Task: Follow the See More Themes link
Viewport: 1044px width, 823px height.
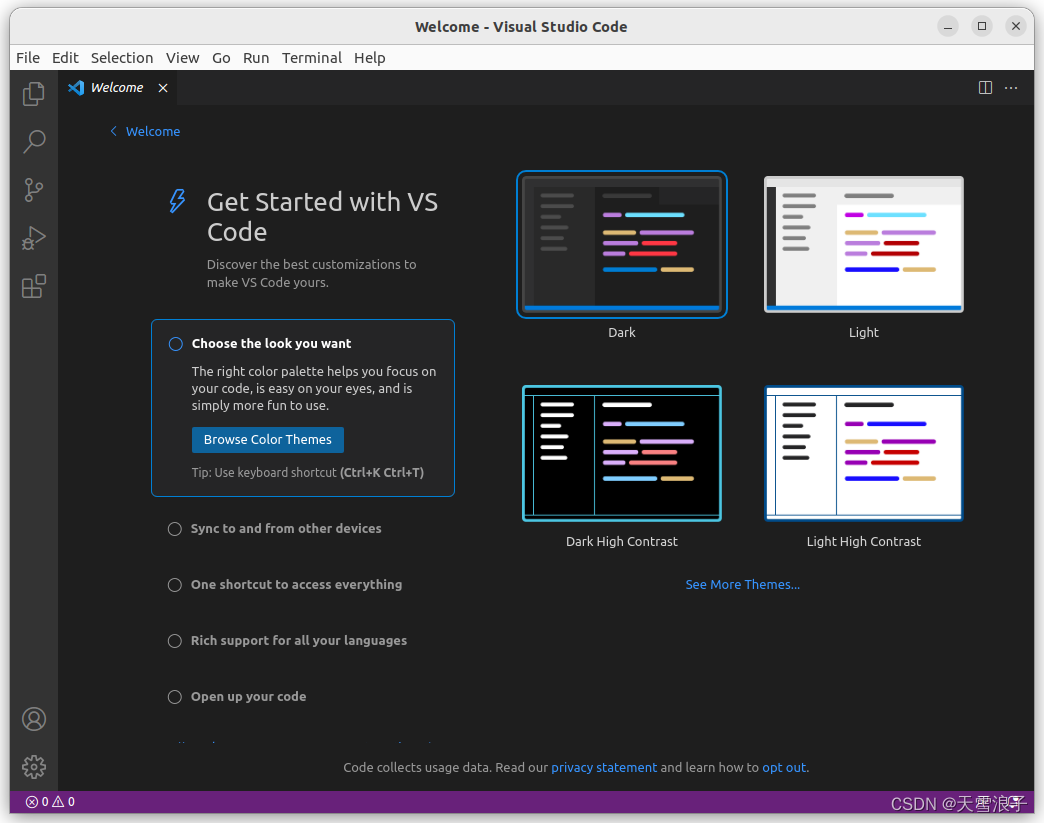Action: click(x=742, y=585)
